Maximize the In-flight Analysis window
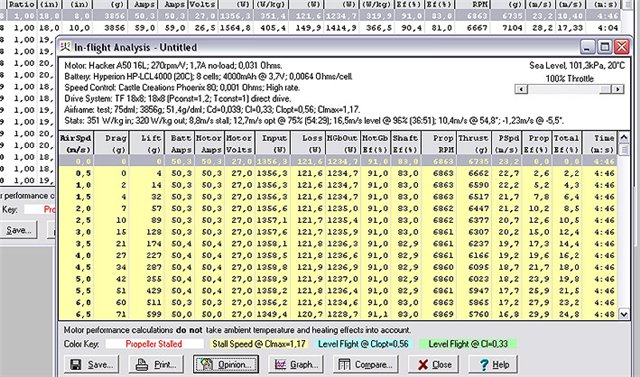Screen dimensions: 640x377 (x=604, y=47)
